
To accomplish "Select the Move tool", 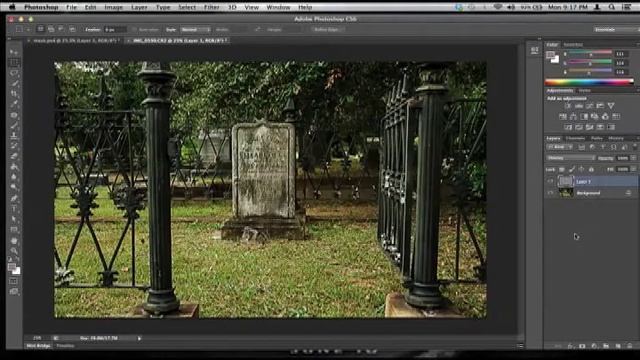I will click(x=14, y=52).
